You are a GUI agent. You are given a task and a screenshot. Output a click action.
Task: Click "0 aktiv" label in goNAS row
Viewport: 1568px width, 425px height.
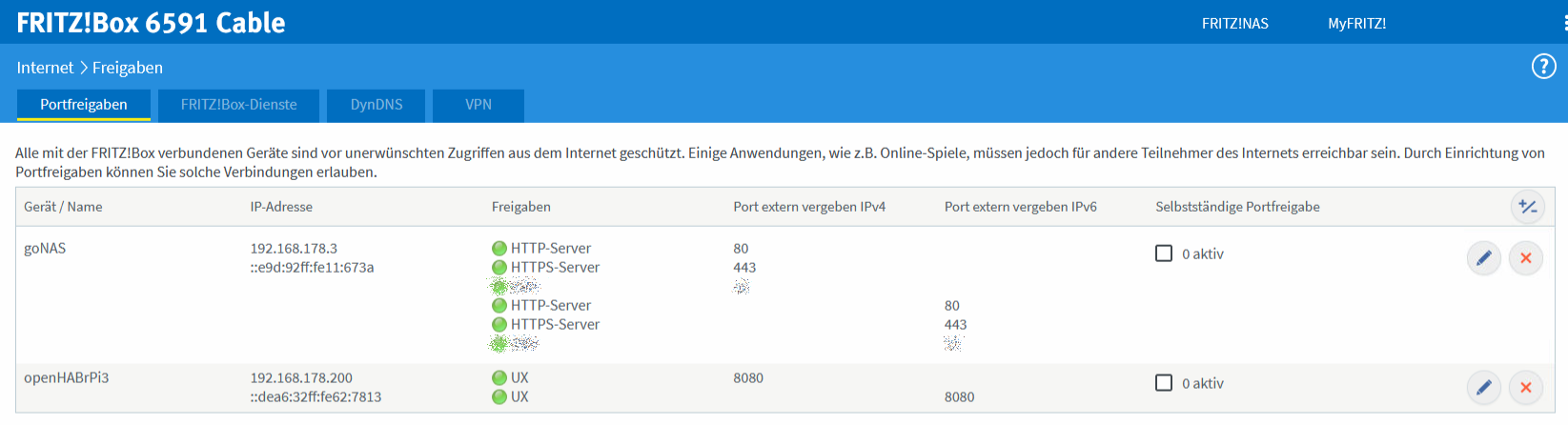pyautogui.click(x=1203, y=254)
